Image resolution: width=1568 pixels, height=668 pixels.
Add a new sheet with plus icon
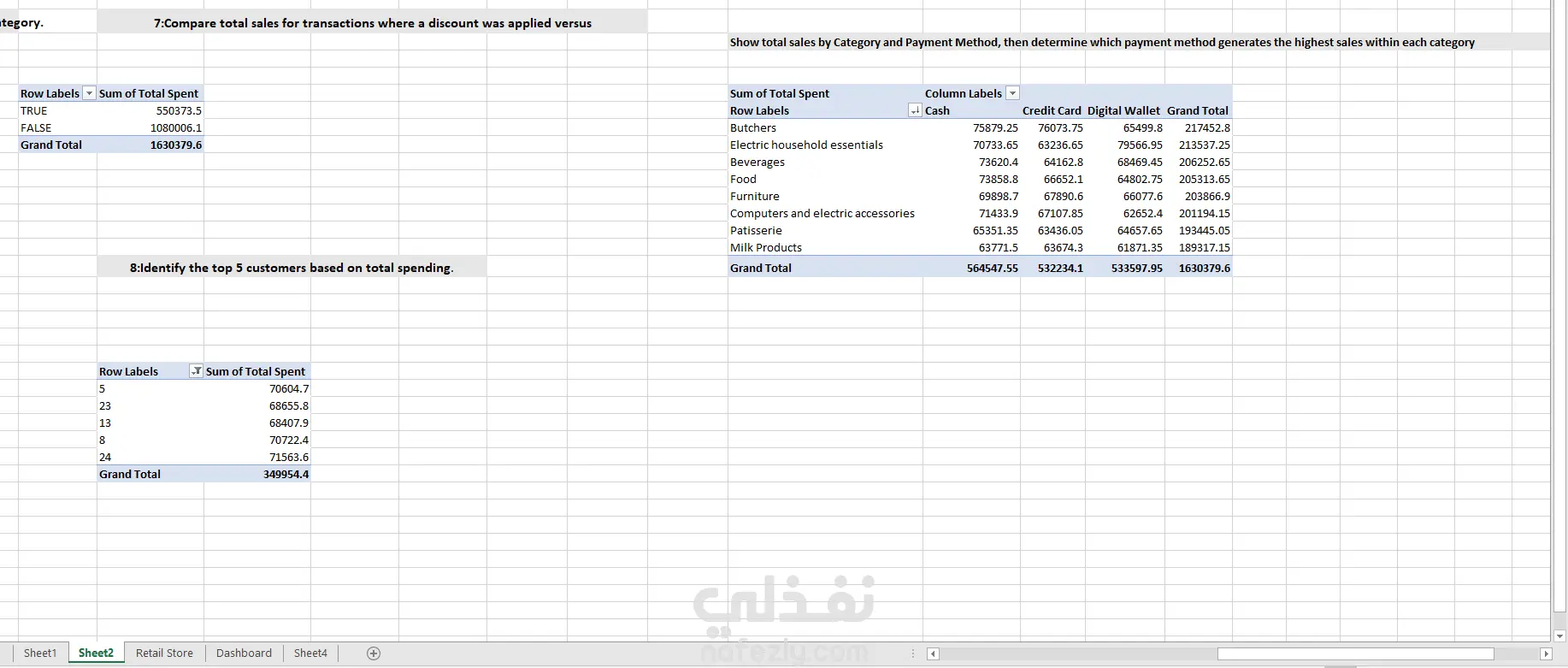click(x=374, y=653)
